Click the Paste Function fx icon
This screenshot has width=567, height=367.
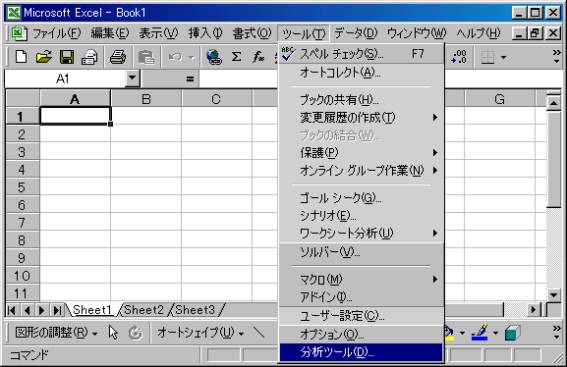point(258,57)
